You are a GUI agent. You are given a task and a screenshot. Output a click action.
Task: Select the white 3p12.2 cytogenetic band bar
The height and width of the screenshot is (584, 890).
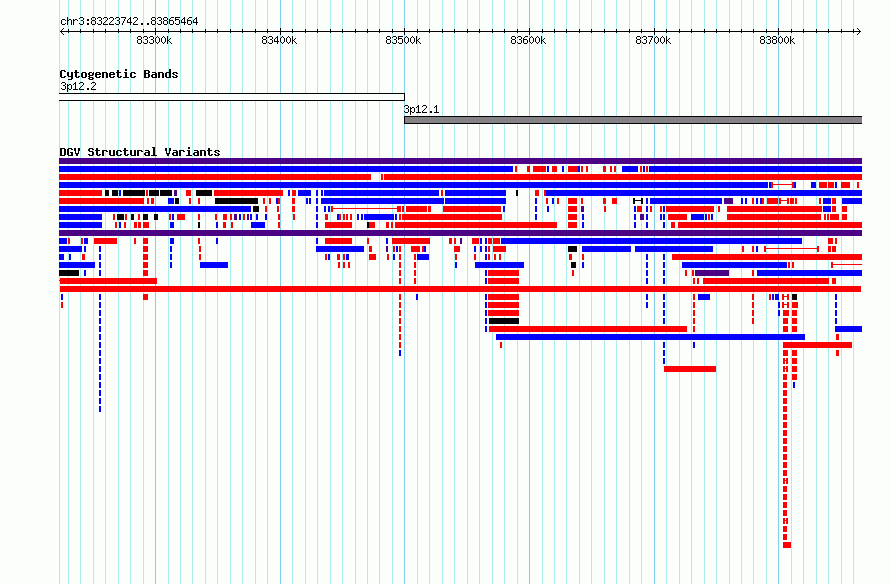(232, 97)
